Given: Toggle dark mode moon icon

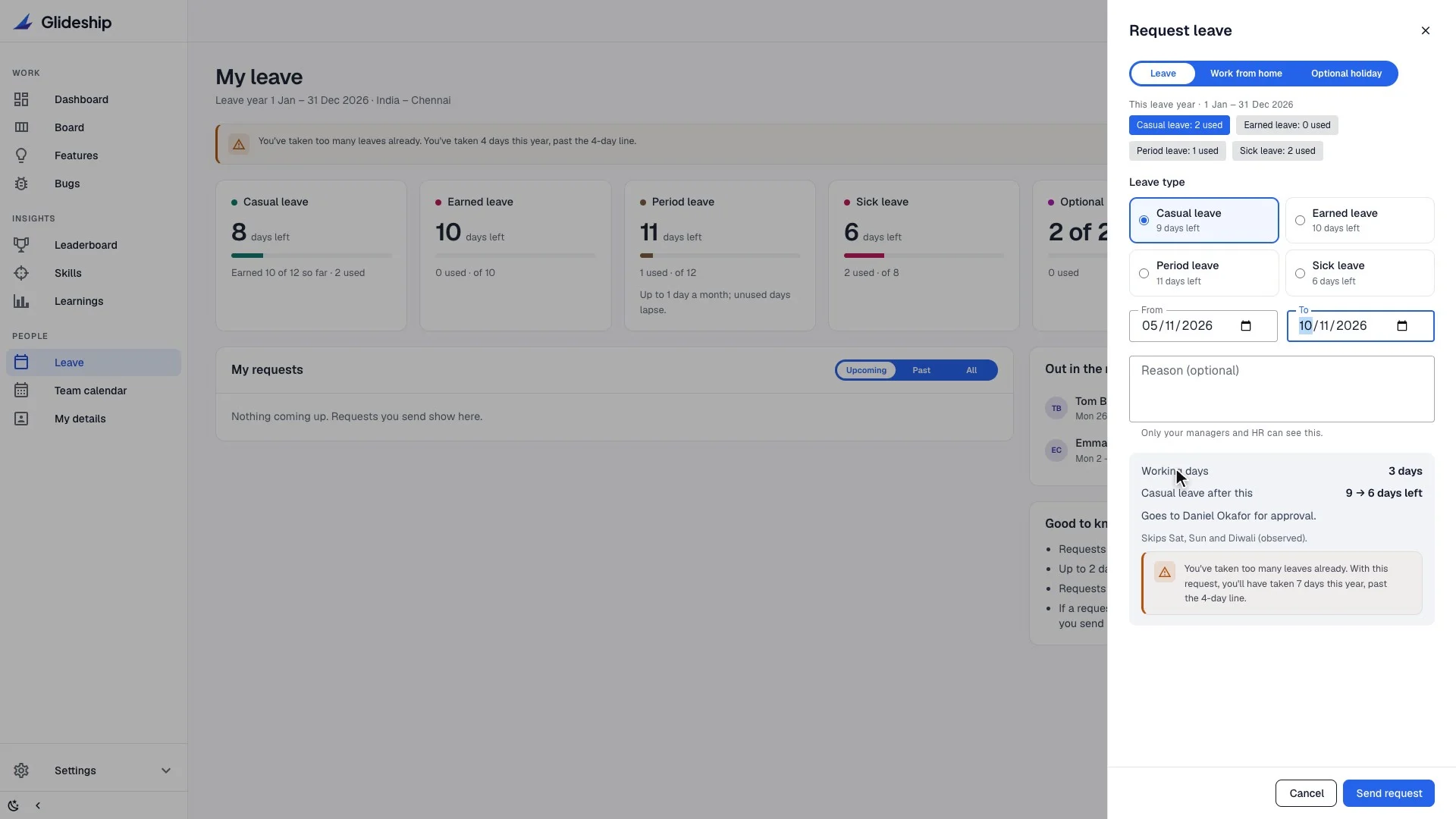Looking at the screenshot, I should coord(13,805).
